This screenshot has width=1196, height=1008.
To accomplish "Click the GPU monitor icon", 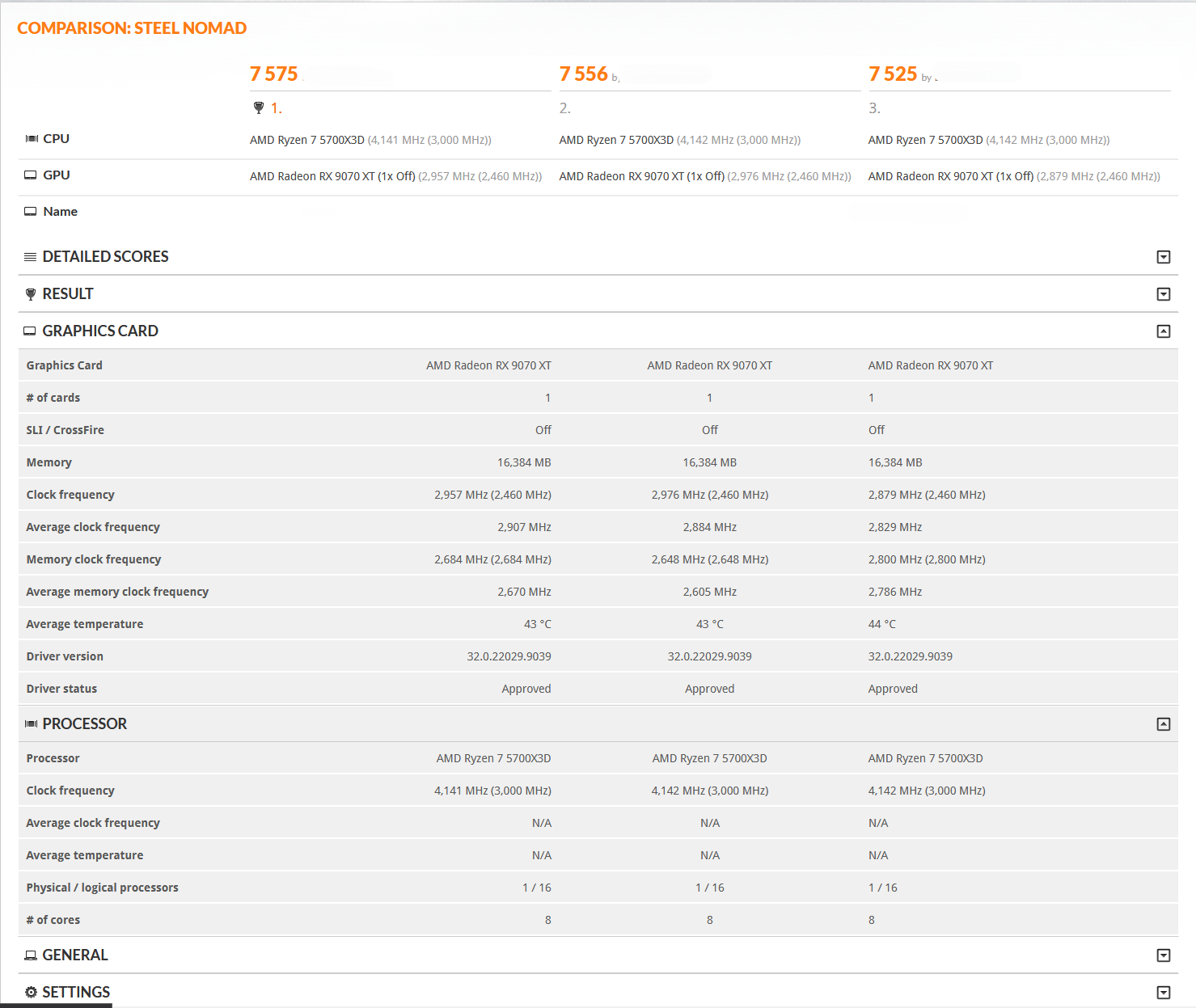I will (x=31, y=175).
